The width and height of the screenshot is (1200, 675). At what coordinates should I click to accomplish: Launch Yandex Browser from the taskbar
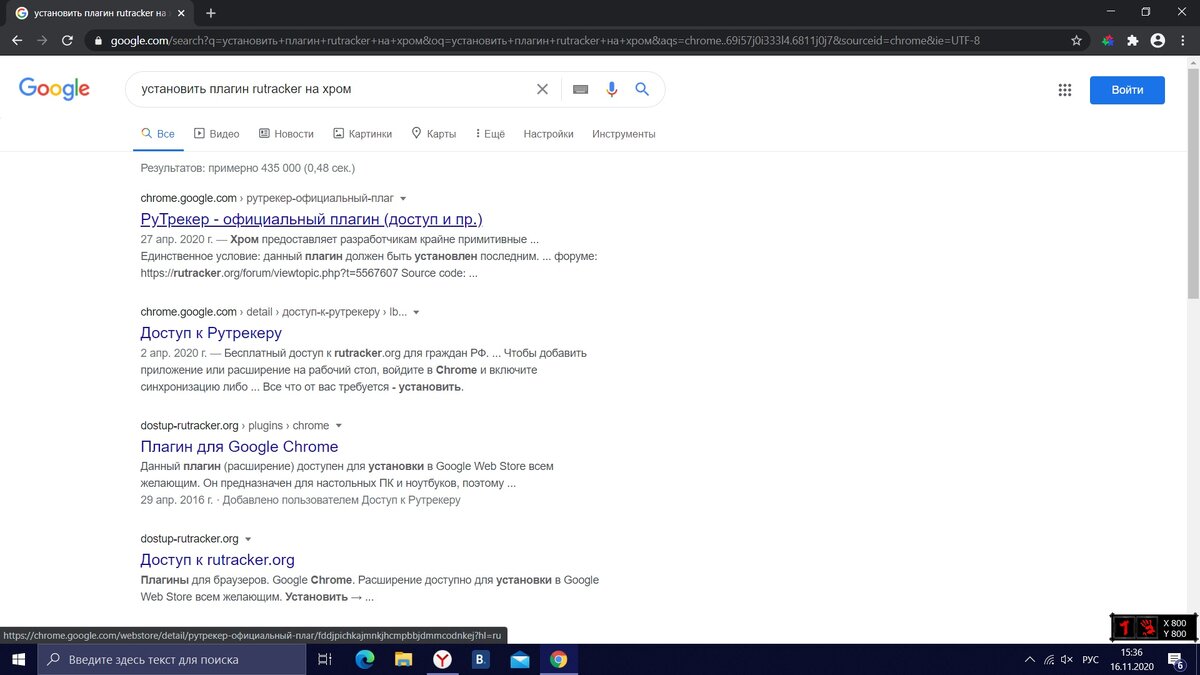point(442,659)
